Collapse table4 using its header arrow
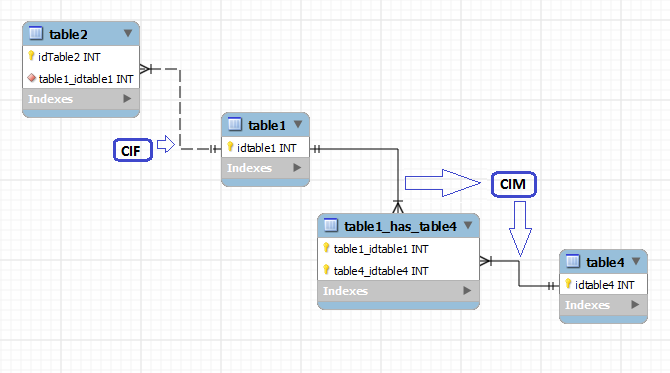The height and width of the screenshot is (373, 670). pos(636,261)
